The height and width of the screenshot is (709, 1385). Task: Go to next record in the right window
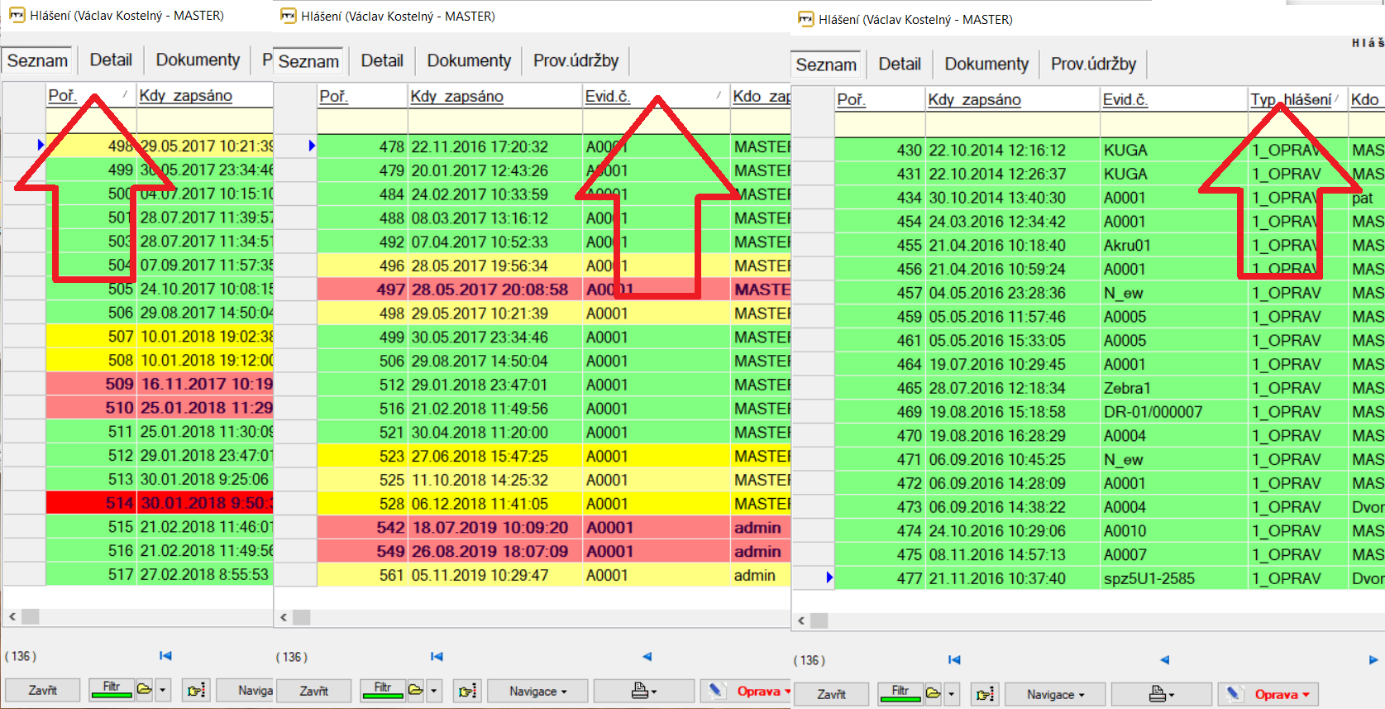1373,660
